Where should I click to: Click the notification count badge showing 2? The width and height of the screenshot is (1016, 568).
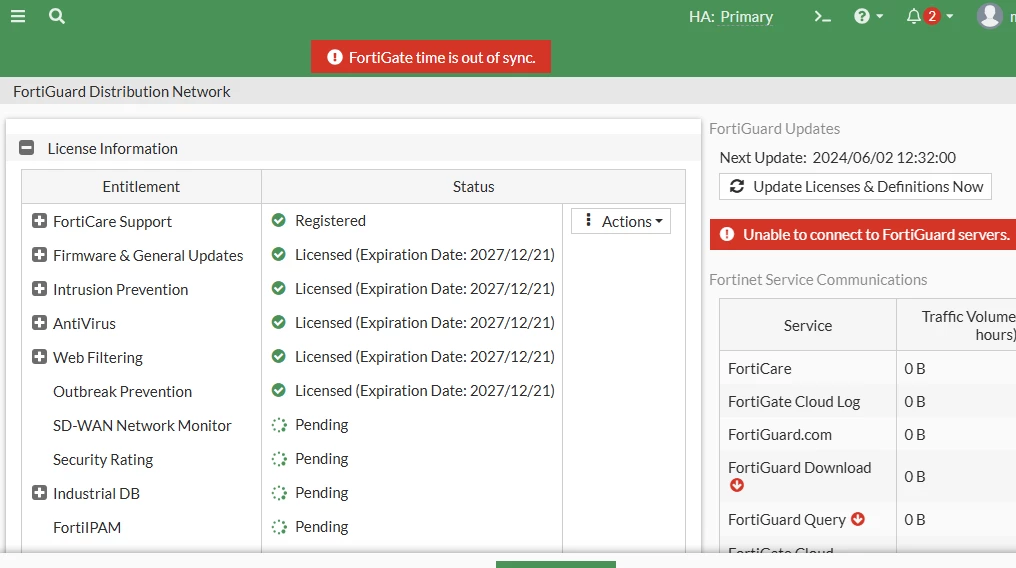click(932, 16)
